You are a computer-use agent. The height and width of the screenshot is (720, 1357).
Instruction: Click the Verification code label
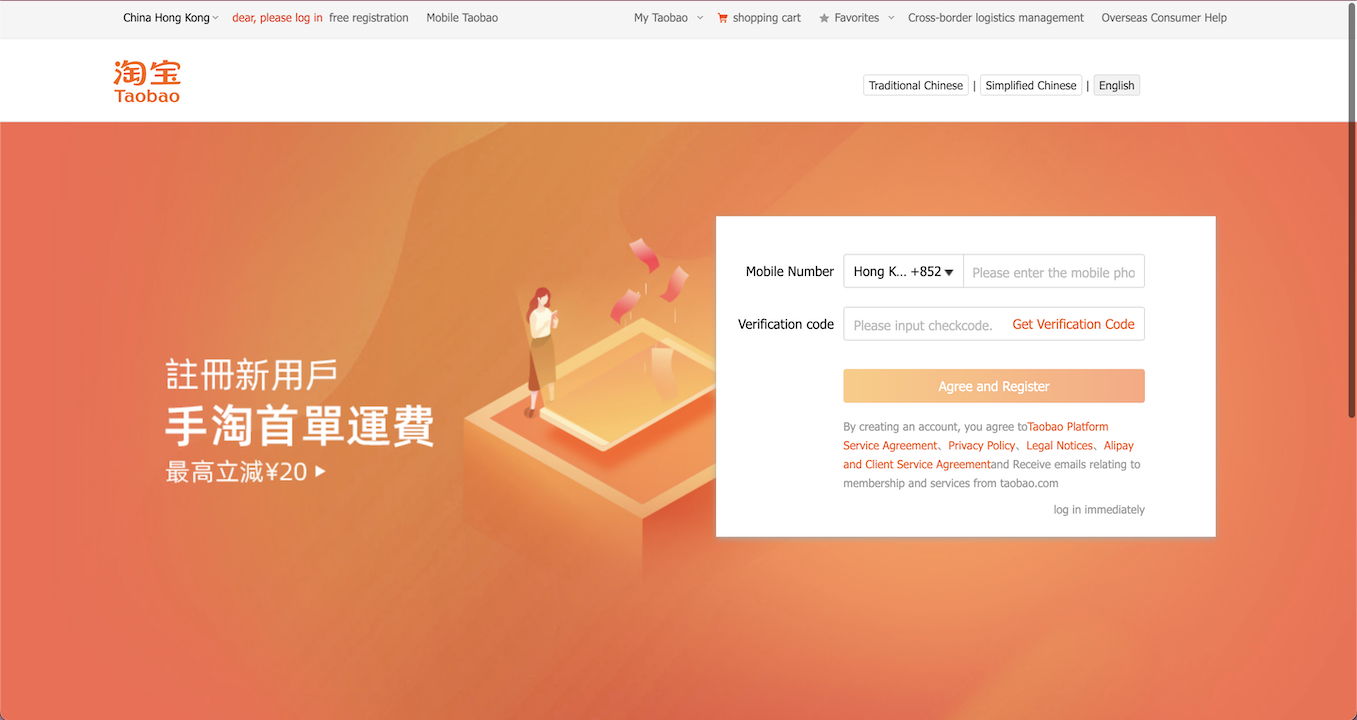[786, 324]
